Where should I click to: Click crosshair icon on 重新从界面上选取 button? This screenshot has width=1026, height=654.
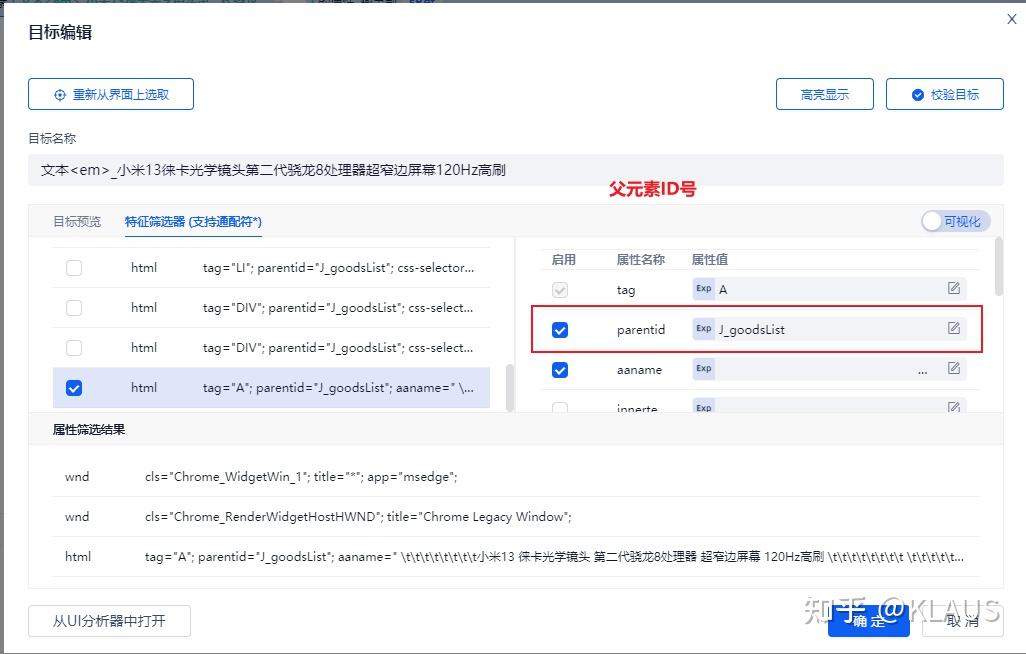tap(59, 94)
